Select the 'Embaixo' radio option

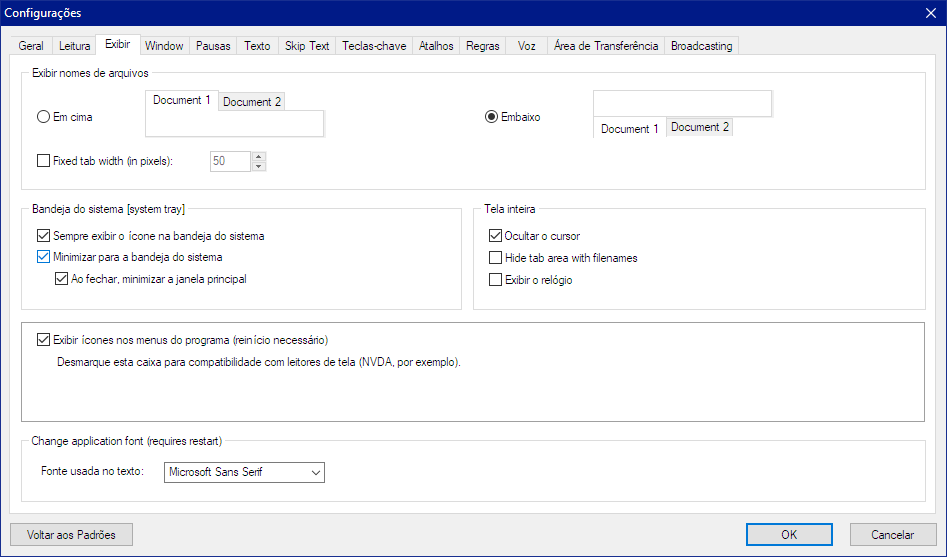point(491,117)
